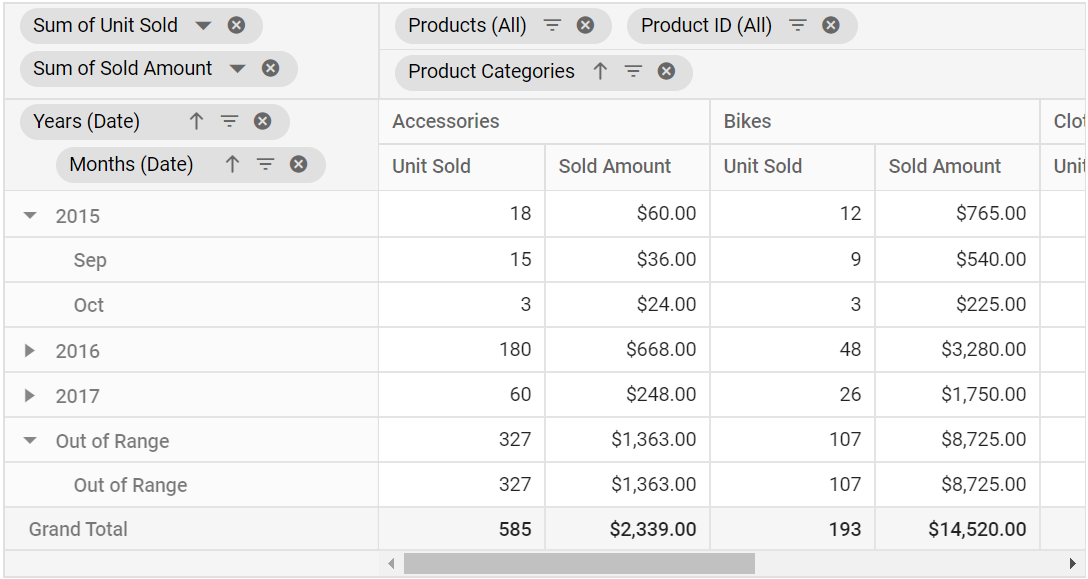The image size is (1088, 579).
Task: Click Unit Sold header under Accessories
Action: 462,167
